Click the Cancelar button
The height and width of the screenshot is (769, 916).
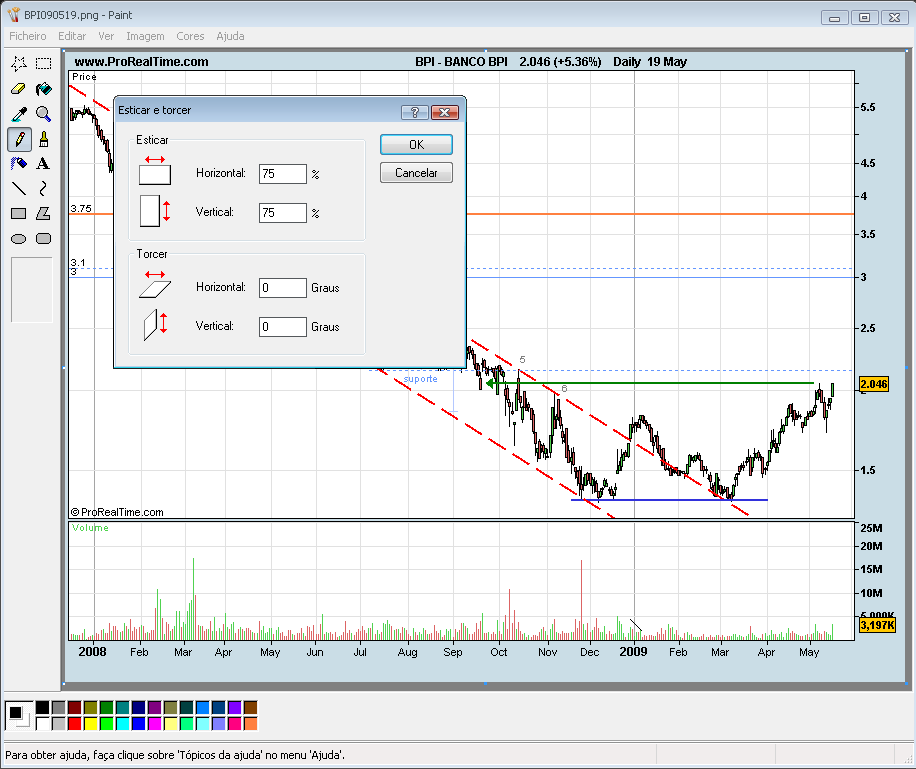(x=416, y=172)
